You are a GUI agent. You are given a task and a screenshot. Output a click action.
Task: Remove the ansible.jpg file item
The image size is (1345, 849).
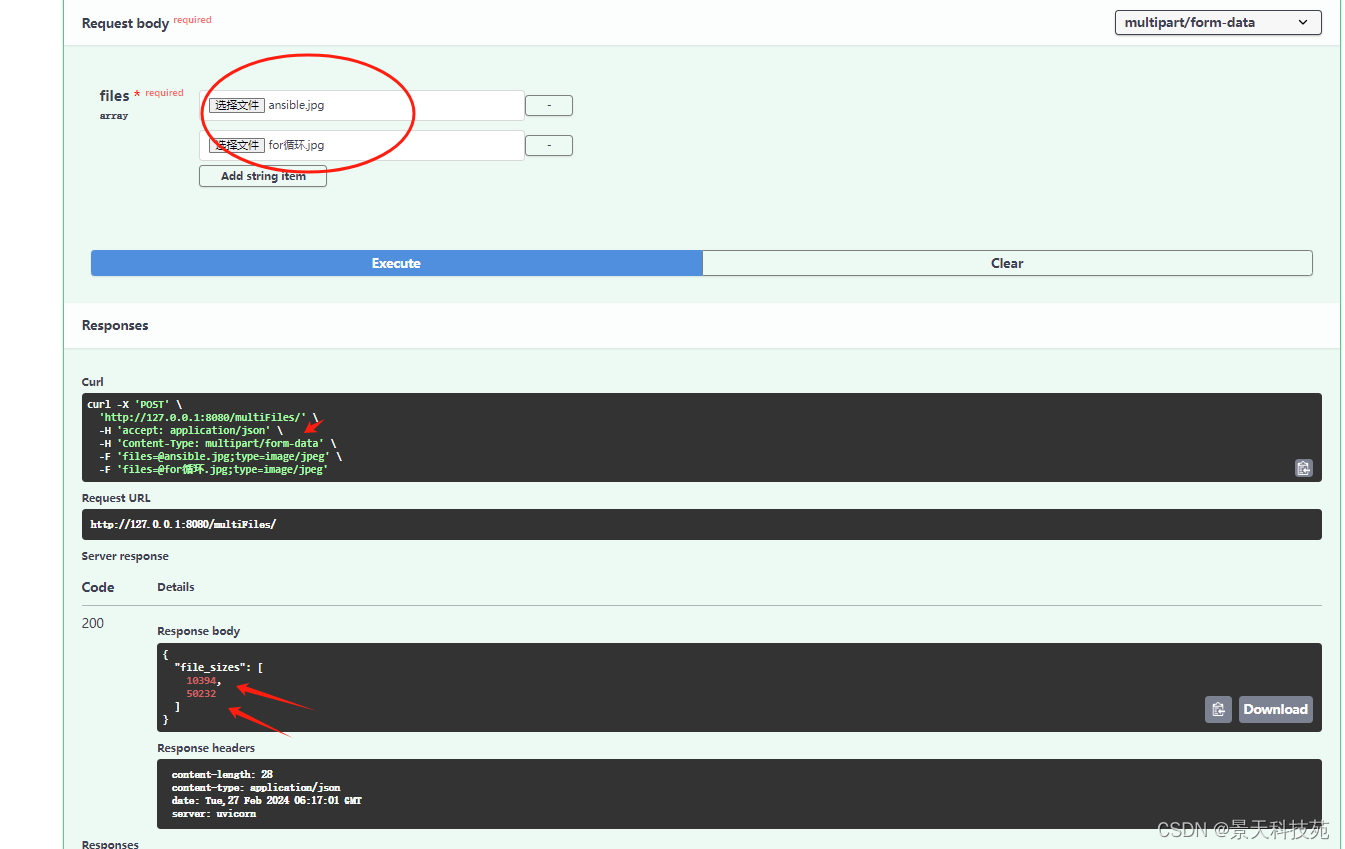(x=549, y=105)
